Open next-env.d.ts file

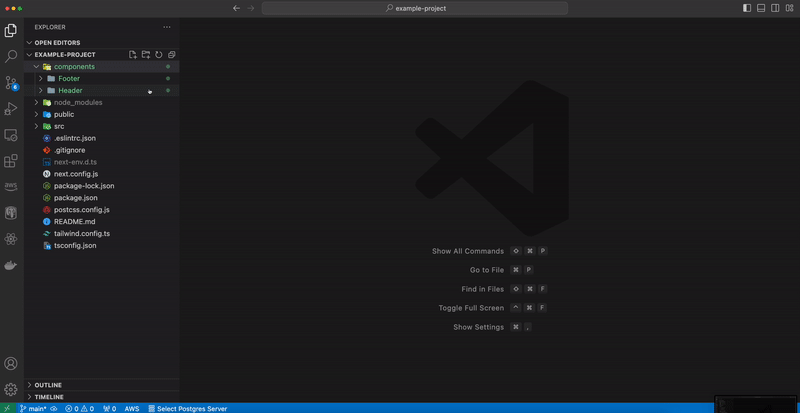coord(102,162)
